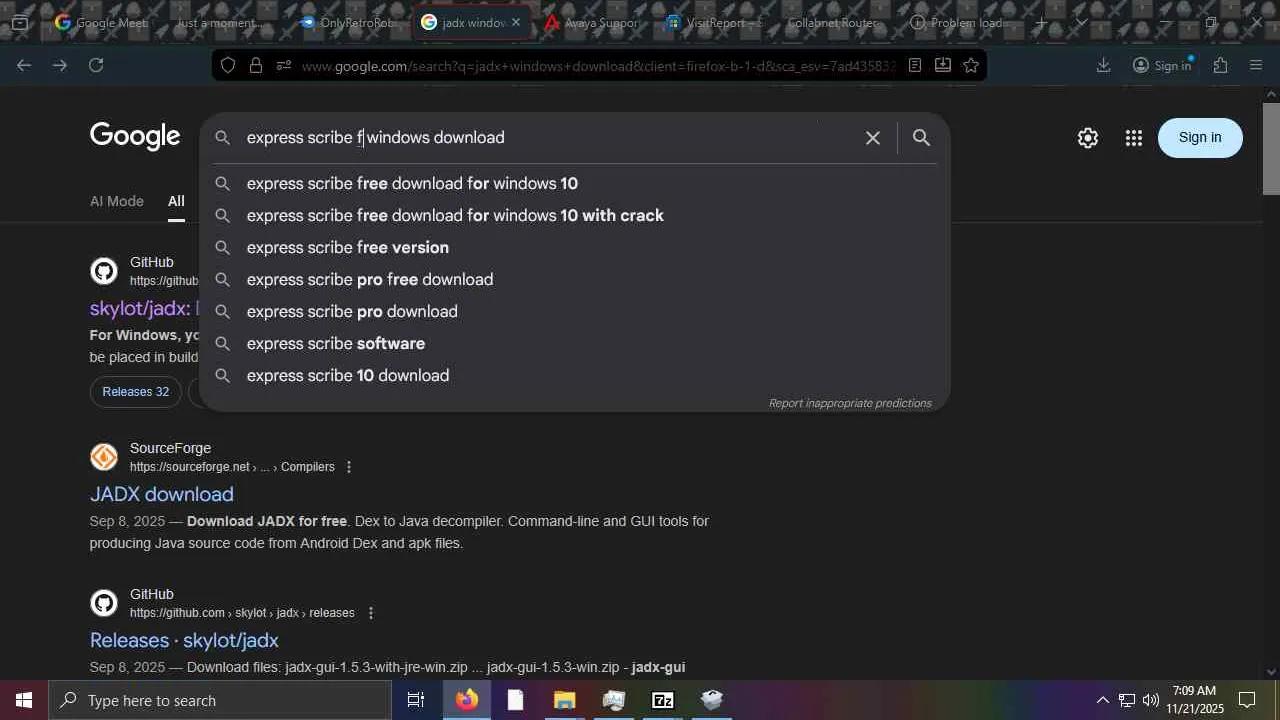The image size is (1280, 720).
Task: Close the jadx windows tab
Action: 516,22
